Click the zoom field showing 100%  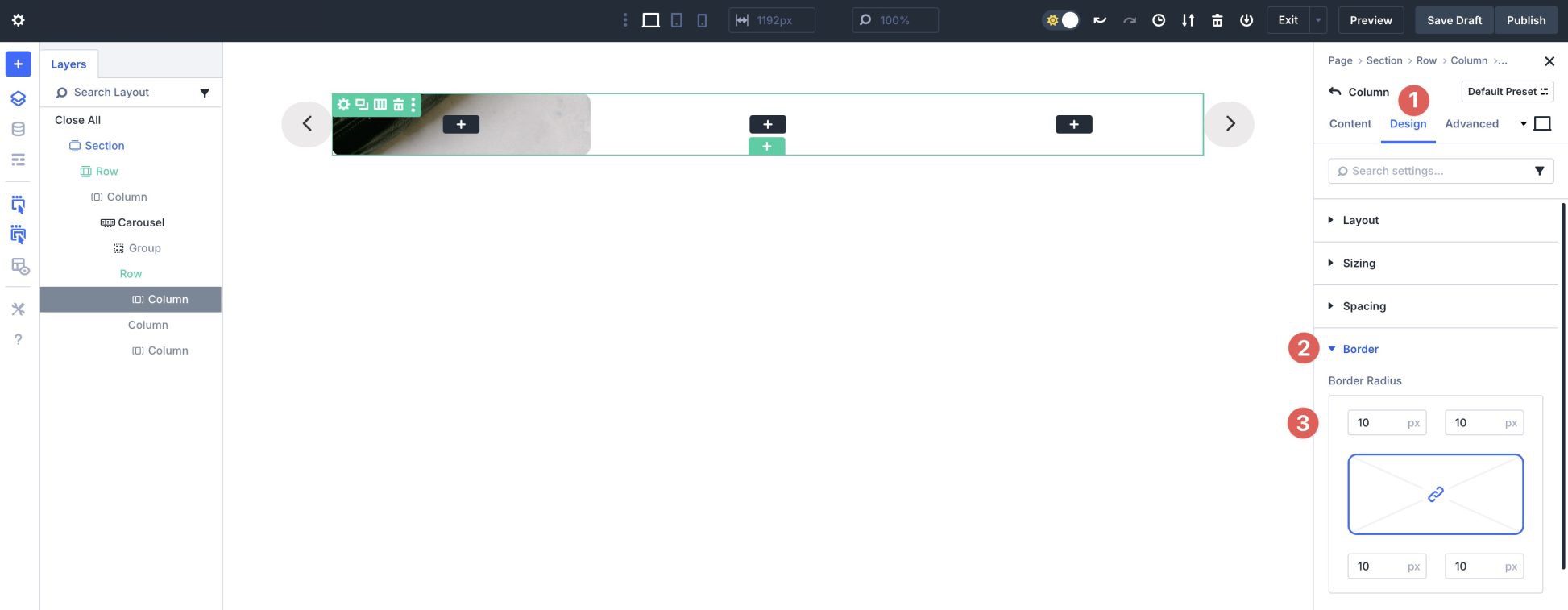tap(895, 20)
